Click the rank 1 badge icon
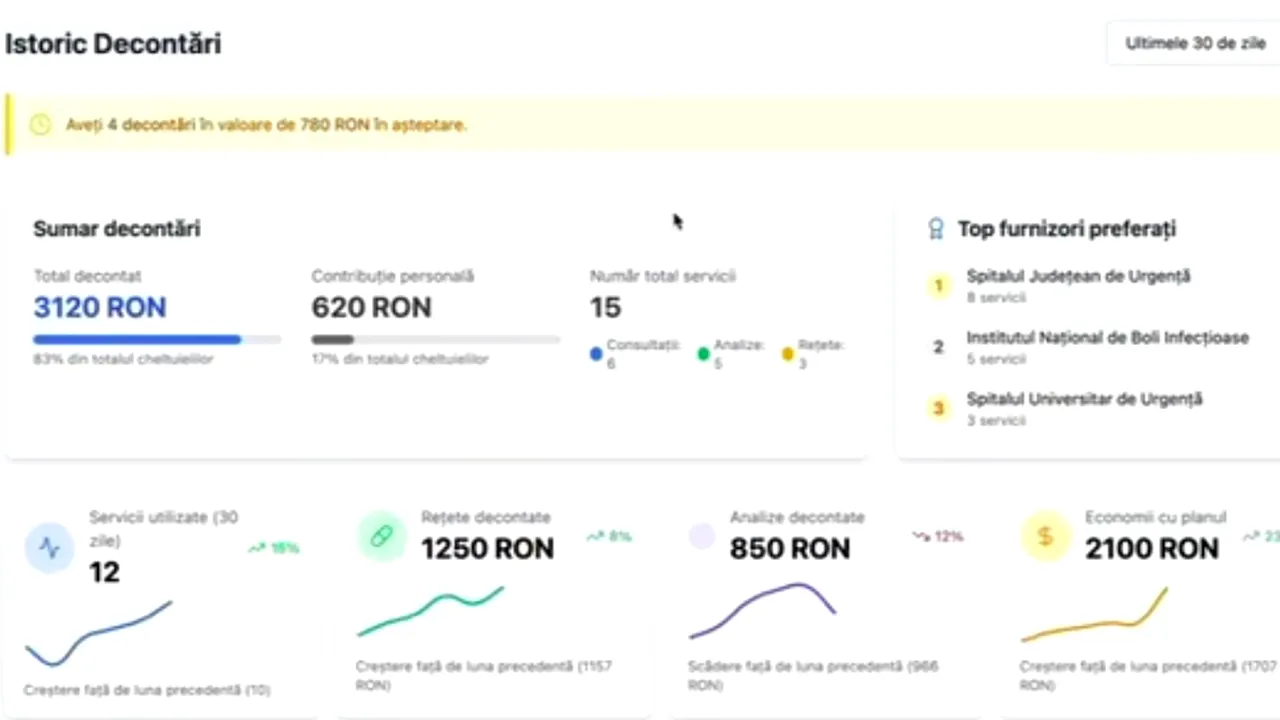The height and width of the screenshot is (720, 1280). pyautogui.click(x=938, y=286)
